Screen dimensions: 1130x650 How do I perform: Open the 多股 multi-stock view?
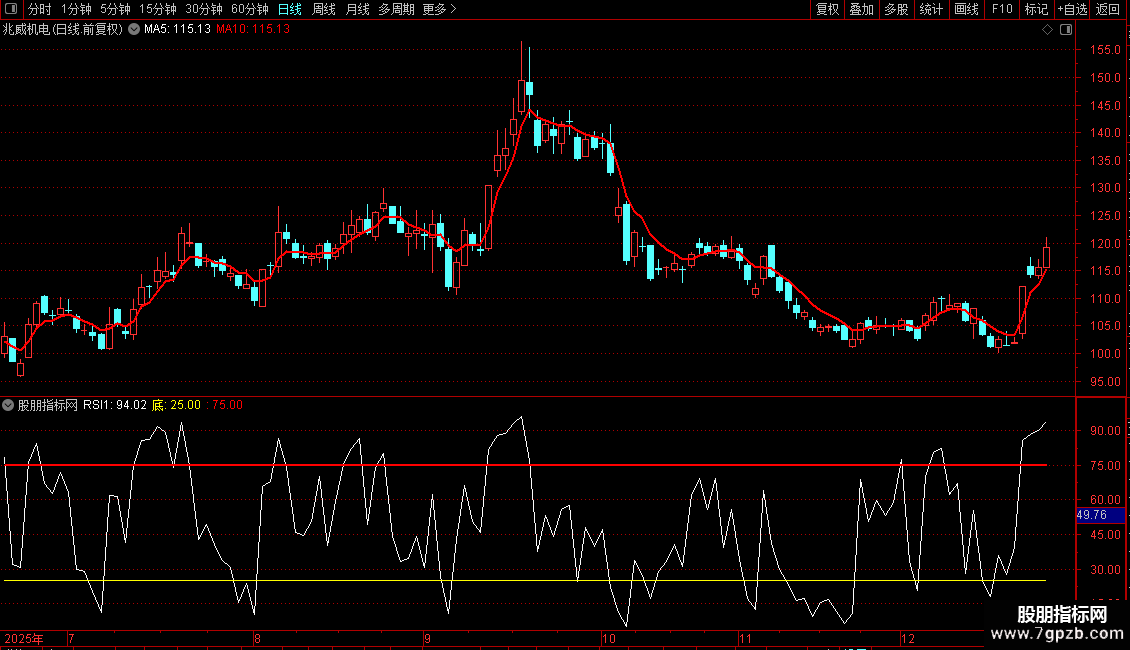[x=897, y=9]
